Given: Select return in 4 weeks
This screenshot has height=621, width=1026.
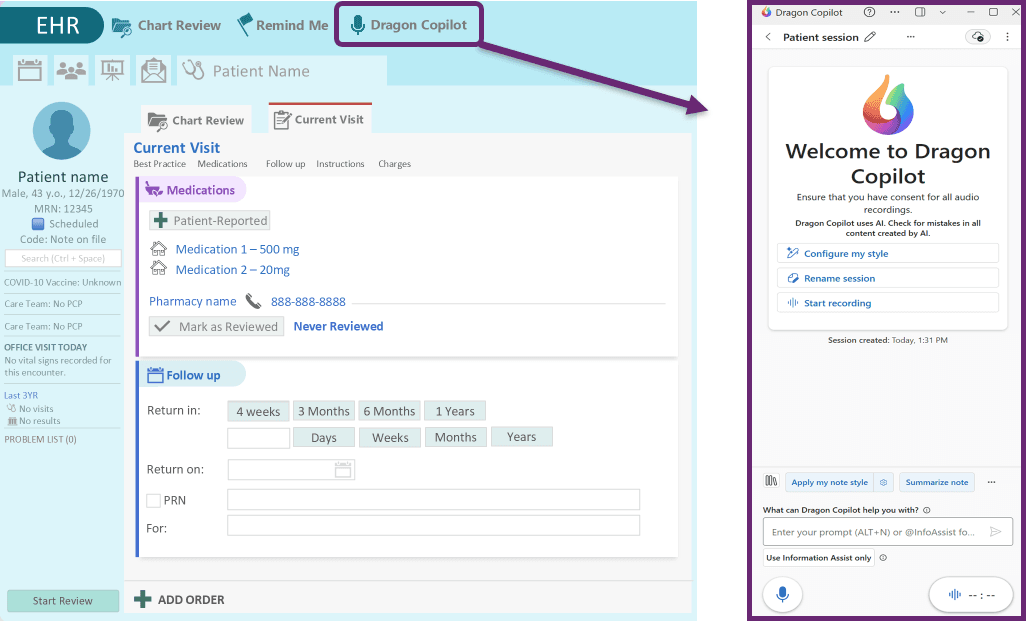Looking at the screenshot, I should coord(258,411).
